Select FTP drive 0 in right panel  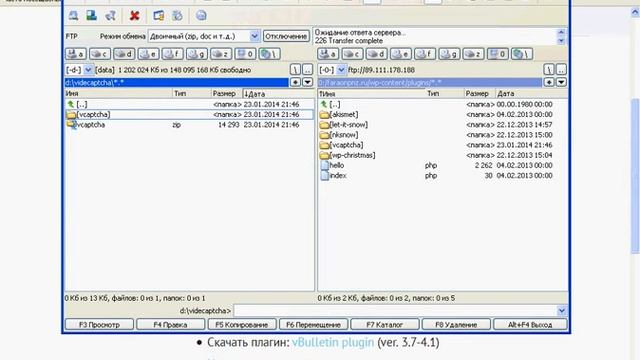pyautogui.click(x=497, y=54)
